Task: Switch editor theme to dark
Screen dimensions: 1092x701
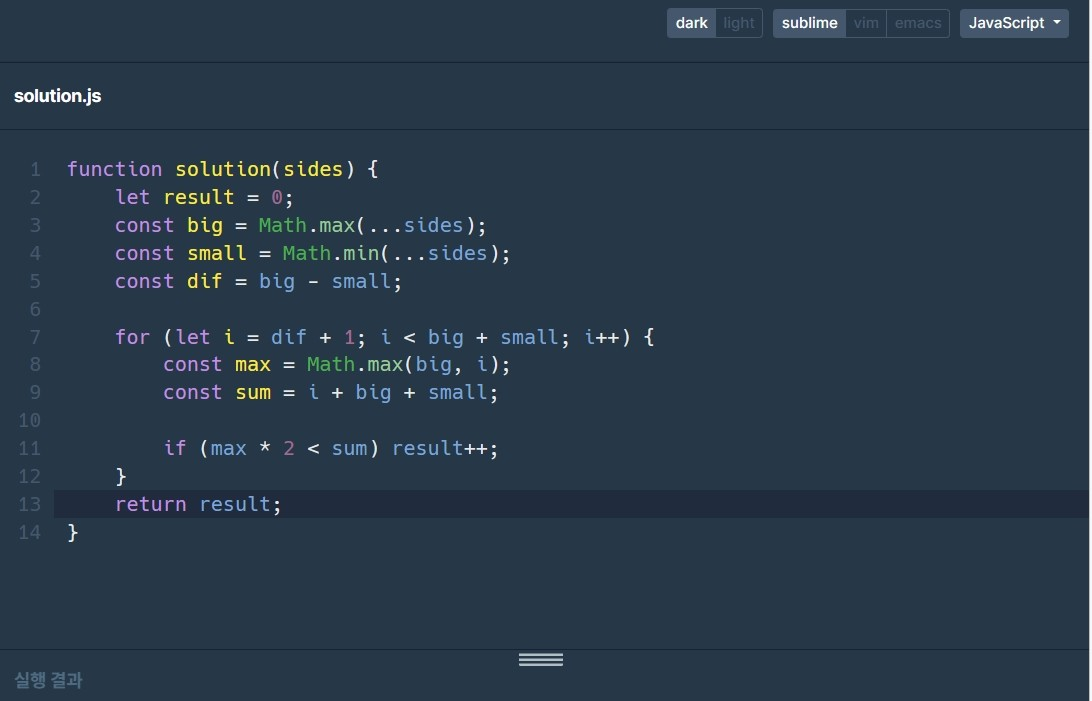Action: 691,23
